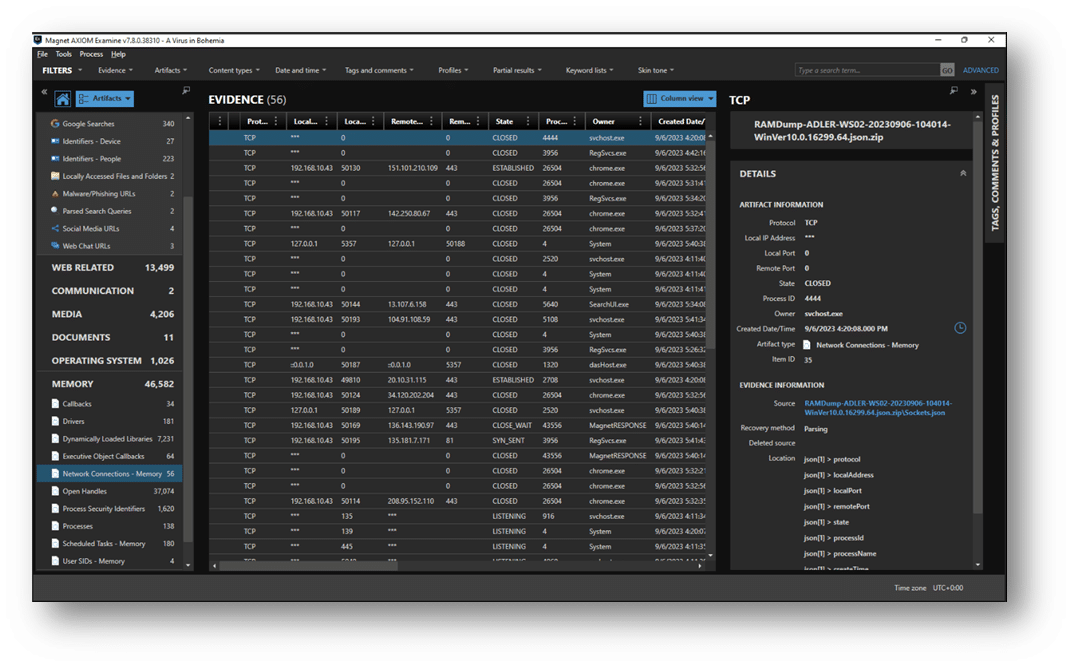Click the pop-out icon of the artifacts pane

click(186, 91)
